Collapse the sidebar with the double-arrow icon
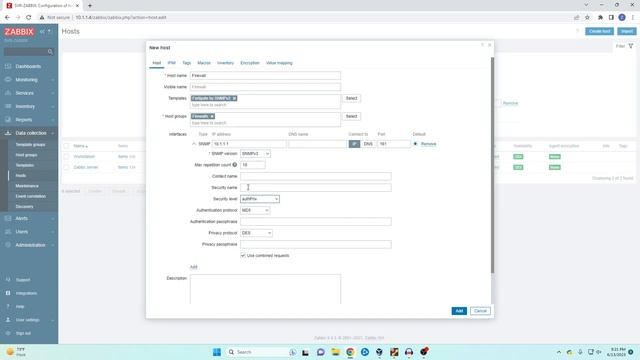 point(42,31)
